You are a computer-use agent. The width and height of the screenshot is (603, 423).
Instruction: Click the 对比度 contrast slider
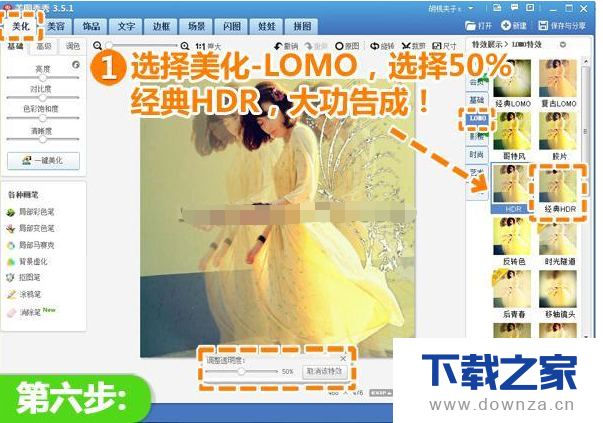click(43, 98)
